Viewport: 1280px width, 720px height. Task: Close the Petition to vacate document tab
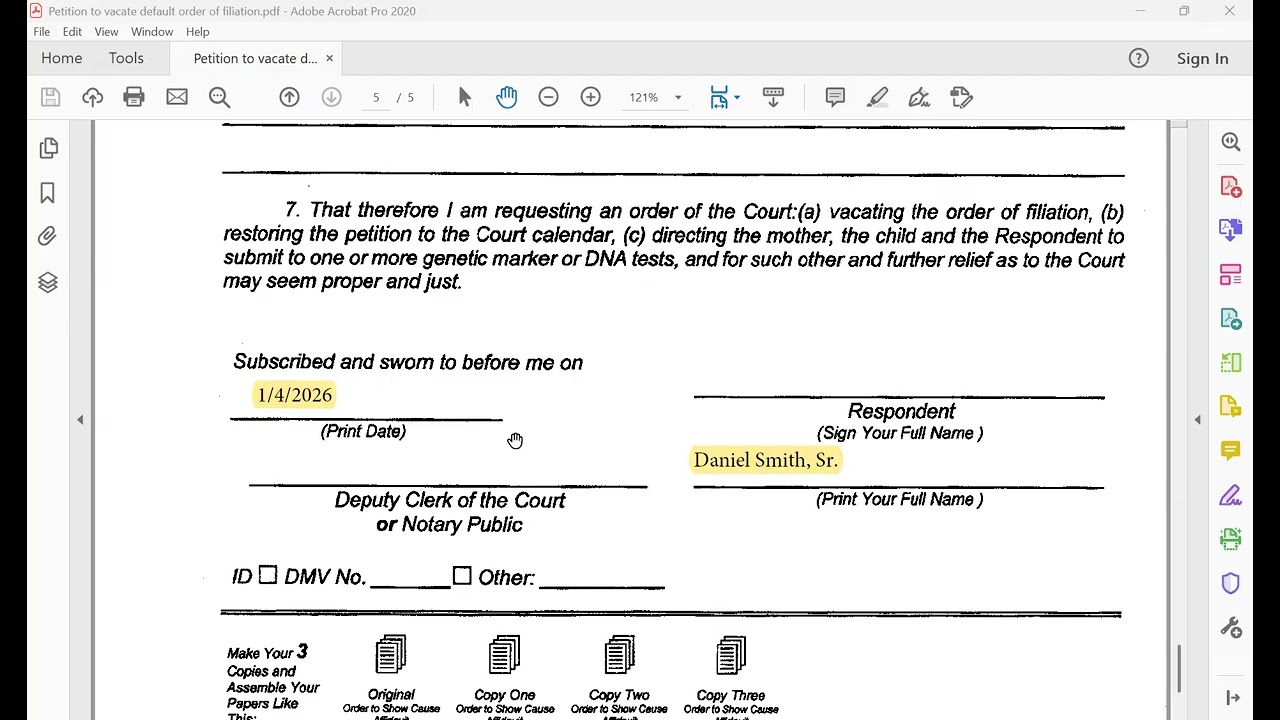coord(329,58)
